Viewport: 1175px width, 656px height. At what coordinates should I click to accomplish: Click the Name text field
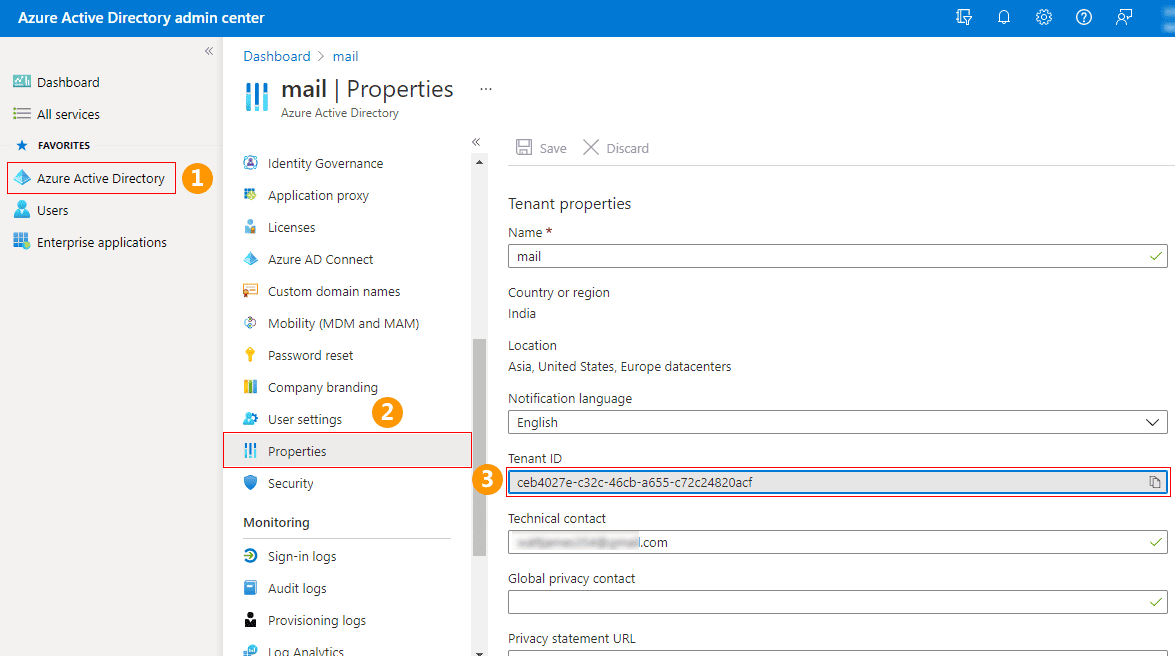830,256
